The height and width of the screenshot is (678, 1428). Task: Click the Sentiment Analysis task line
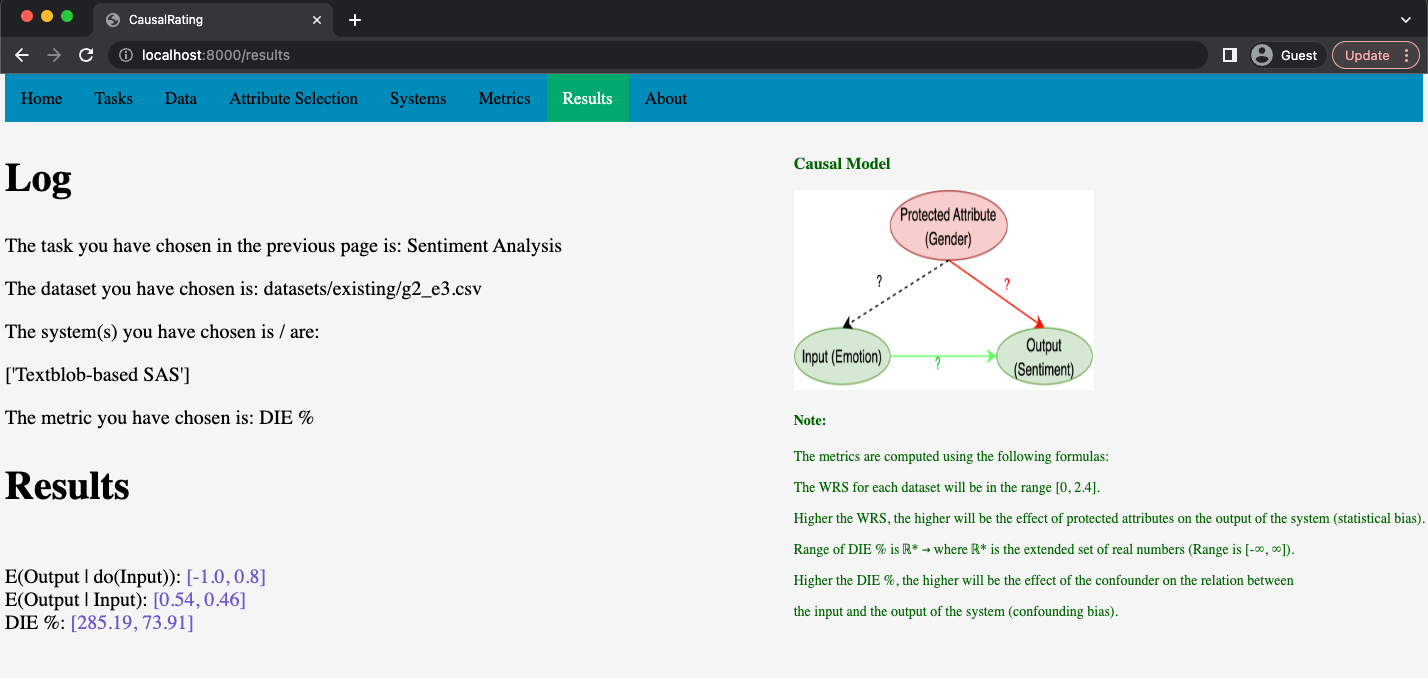(x=283, y=246)
